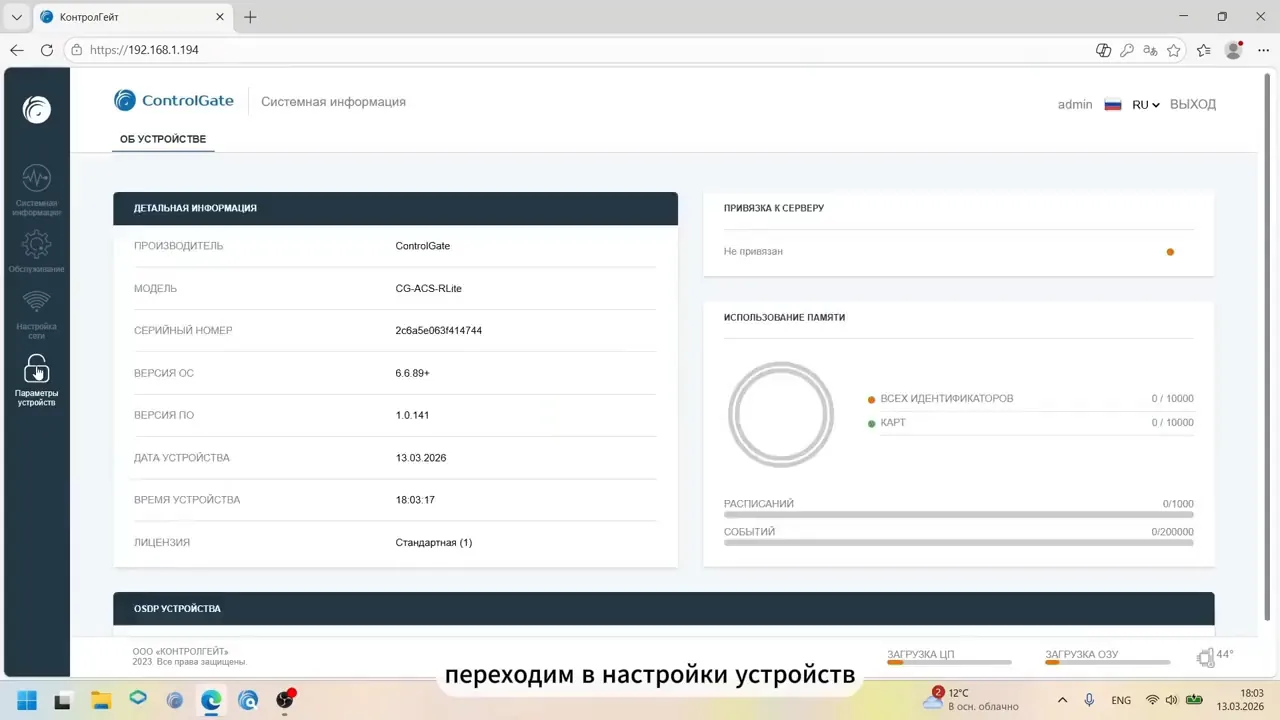Viewport: 1280px width, 720px height.
Task: Click the ВЫХОД logout link
Action: pos(1192,104)
